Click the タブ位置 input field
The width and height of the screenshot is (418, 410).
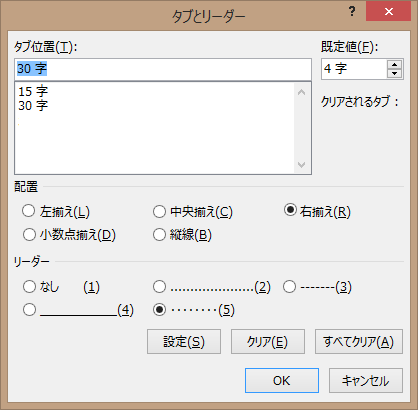pyautogui.click(x=163, y=69)
